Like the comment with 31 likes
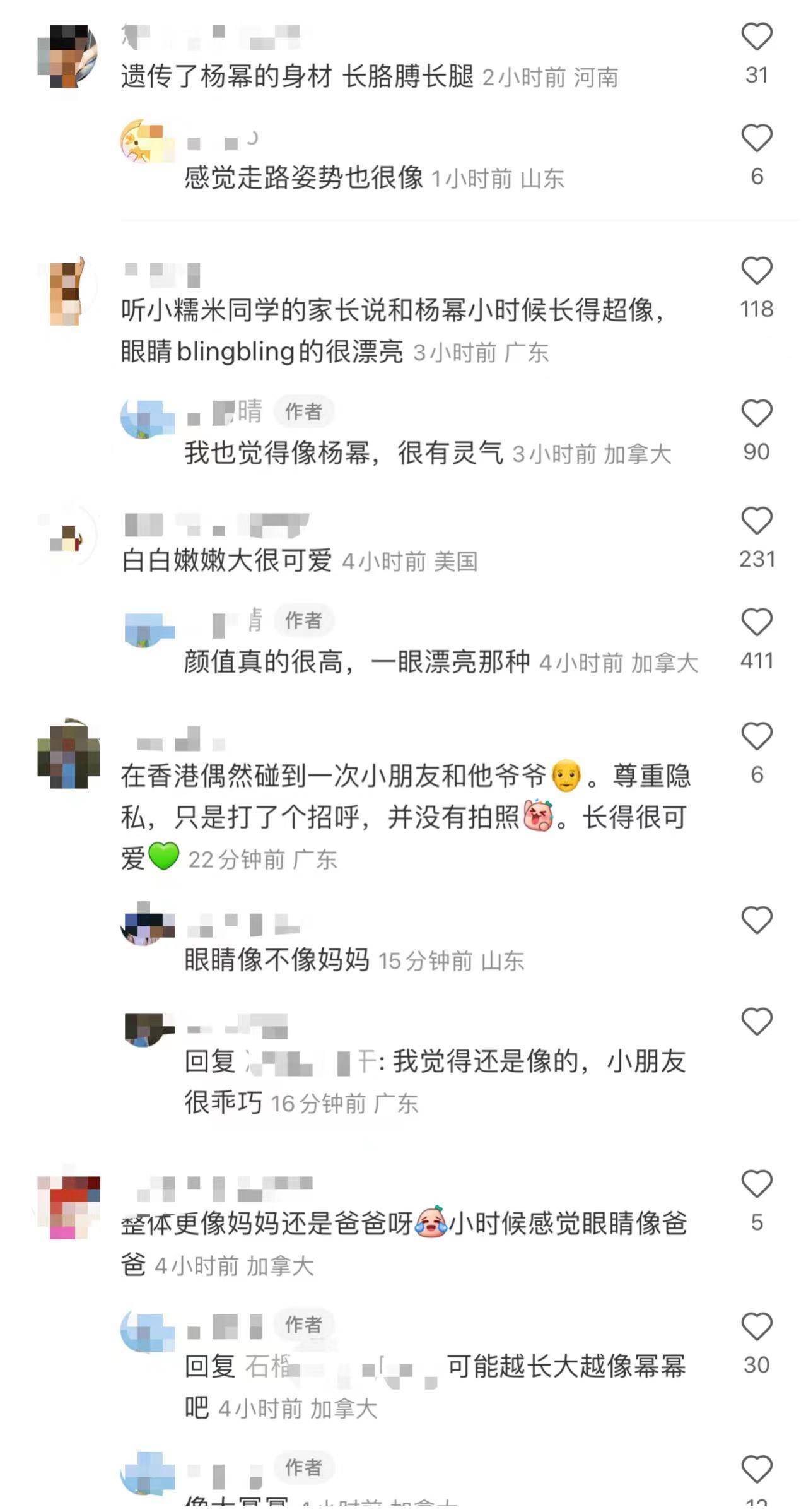The width and height of the screenshot is (806, 1512). point(756,37)
